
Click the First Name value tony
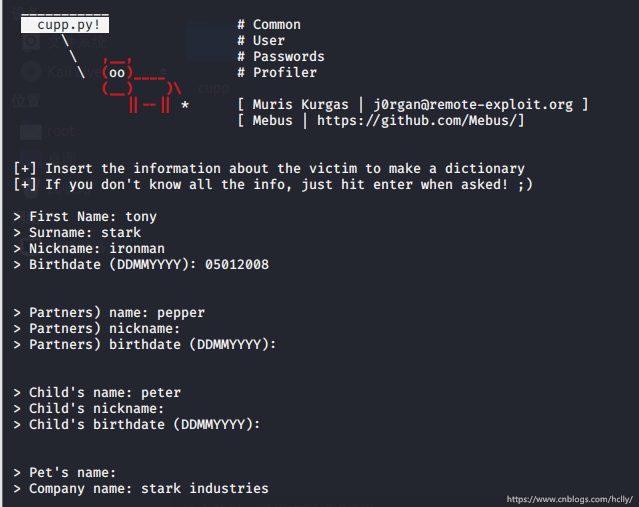tap(140, 216)
